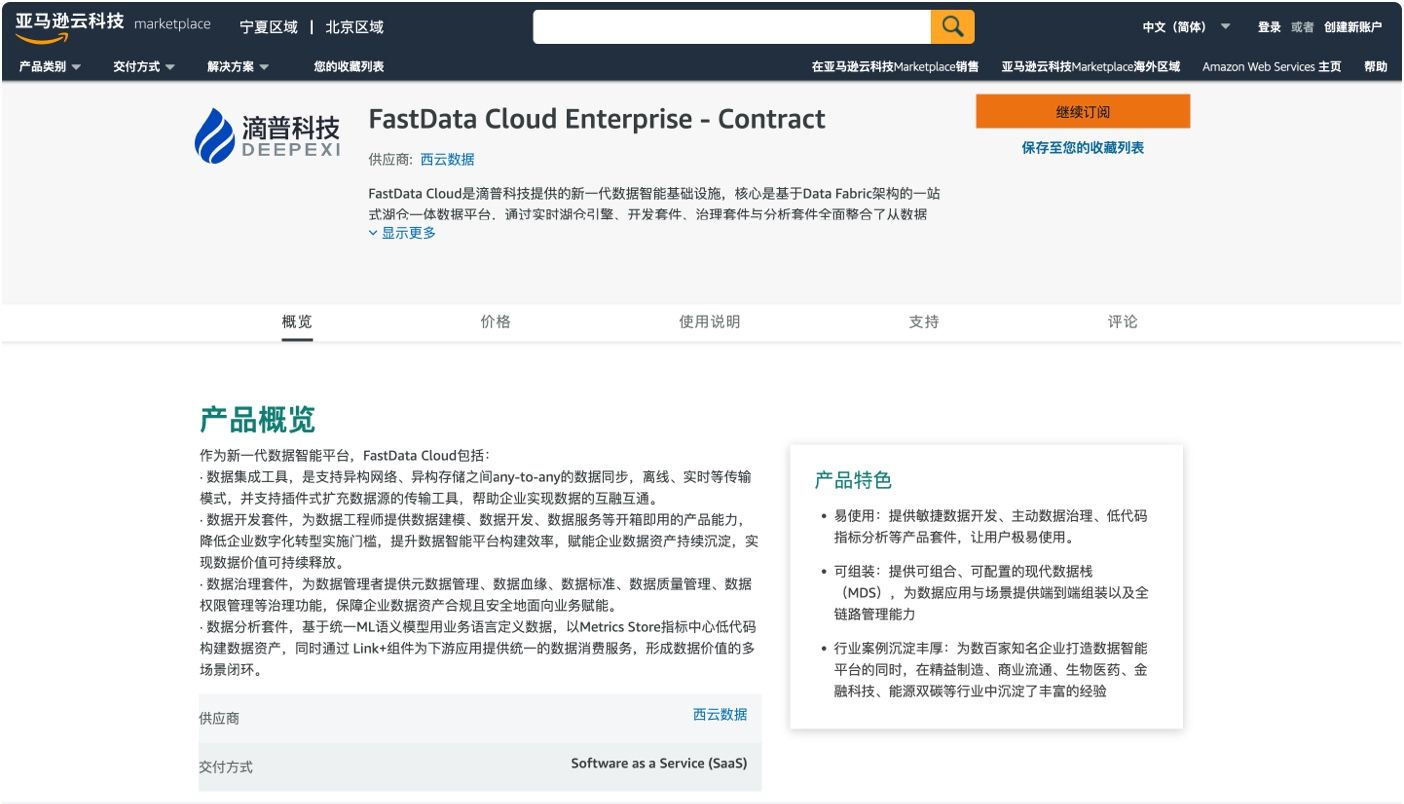Click the search magnifying glass icon
The width and height of the screenshot is (1404, 804).
951,26
